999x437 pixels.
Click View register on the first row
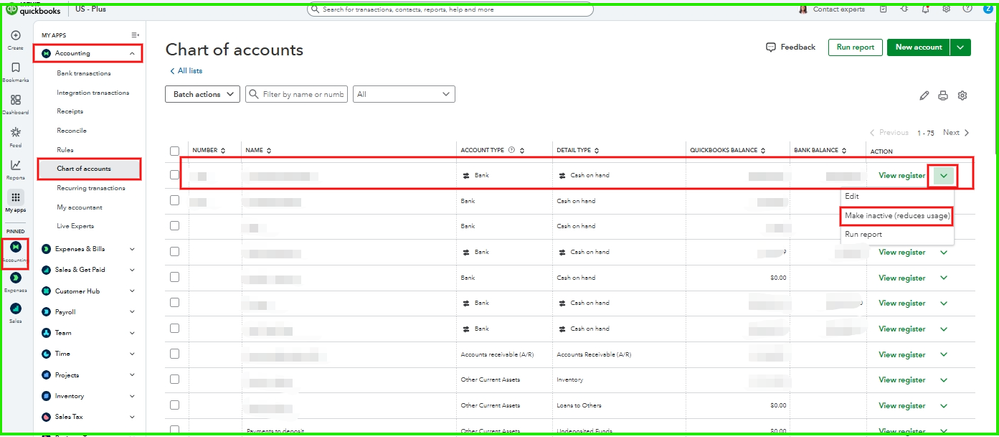[902, 175]
